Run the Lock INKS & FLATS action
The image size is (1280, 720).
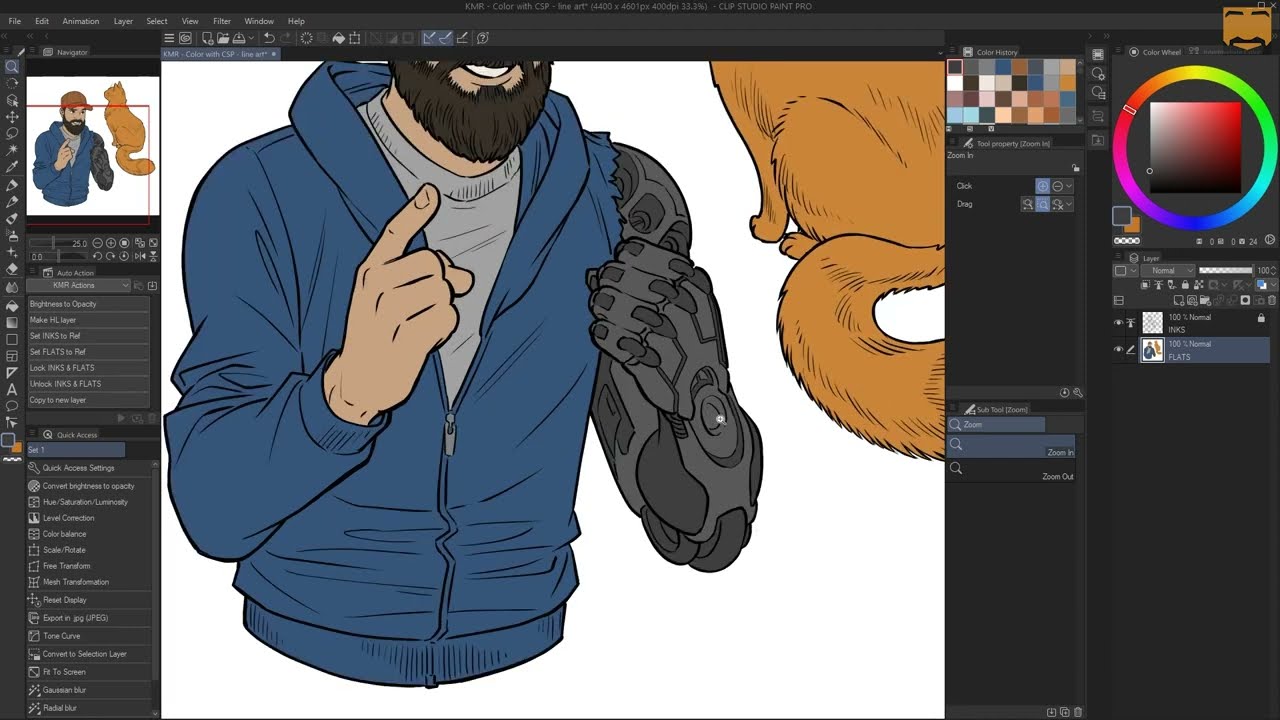(87, 368)
